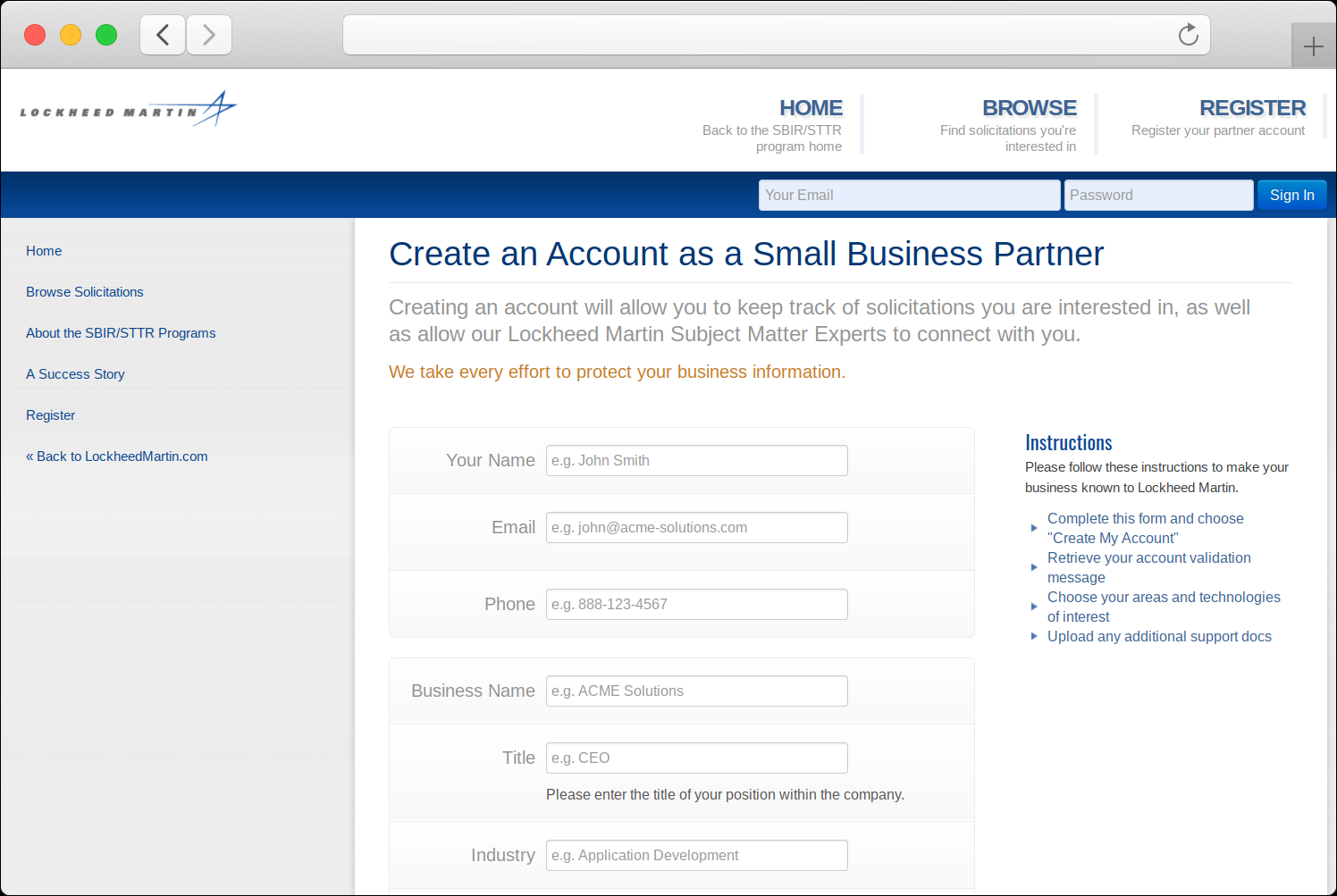This screenshot has height=896, width=1337.
Task: Reload the page with the refresh icon
Action: pyautogui.click(x=1188, y=34)
